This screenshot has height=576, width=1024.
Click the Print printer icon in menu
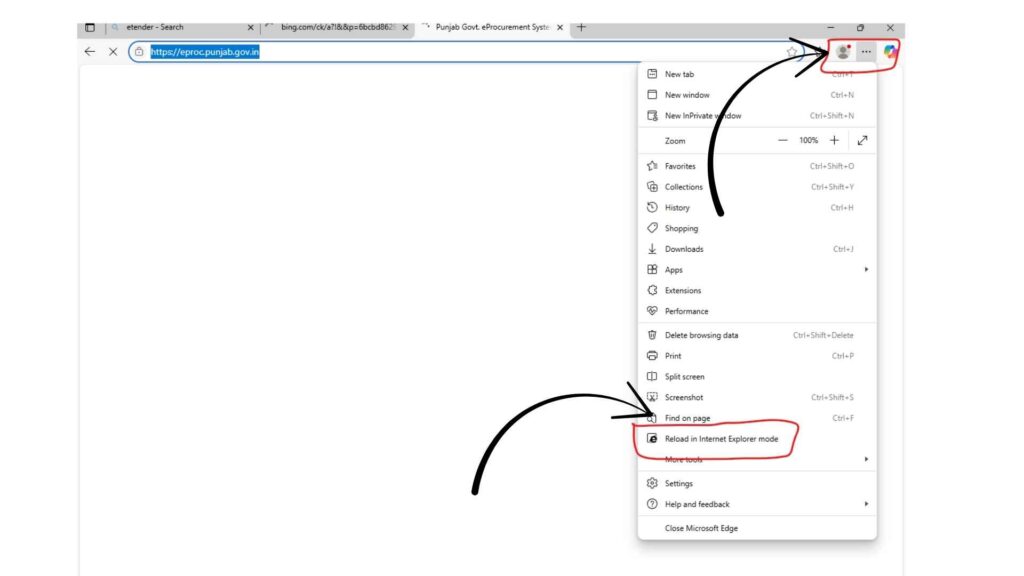point(652,356)
